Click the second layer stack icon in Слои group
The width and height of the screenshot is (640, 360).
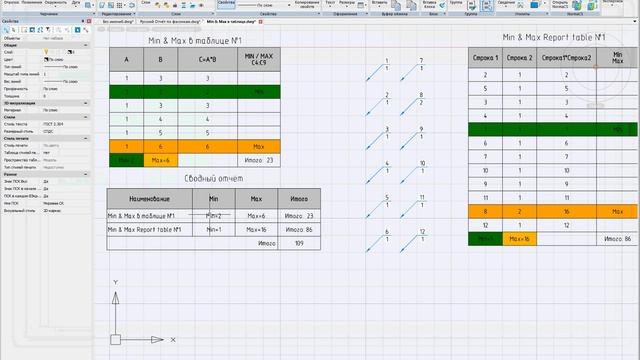click(x=167, y=5)
